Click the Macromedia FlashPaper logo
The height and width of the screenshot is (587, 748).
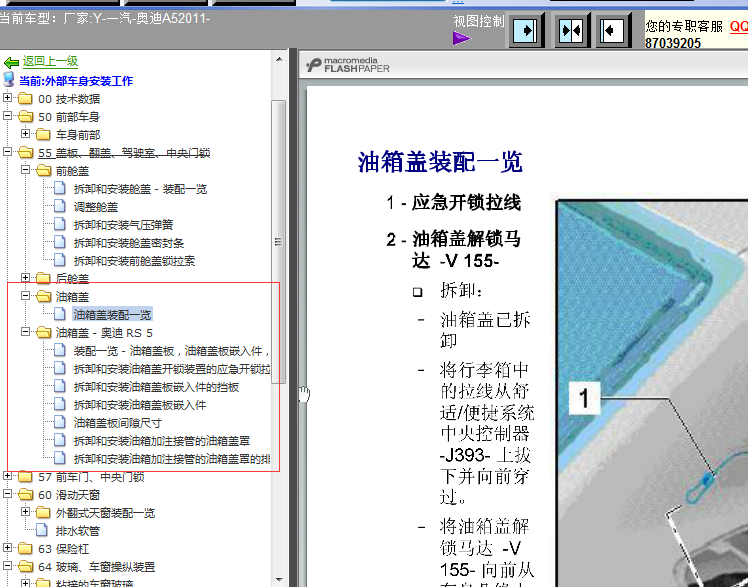coord(348,65)
